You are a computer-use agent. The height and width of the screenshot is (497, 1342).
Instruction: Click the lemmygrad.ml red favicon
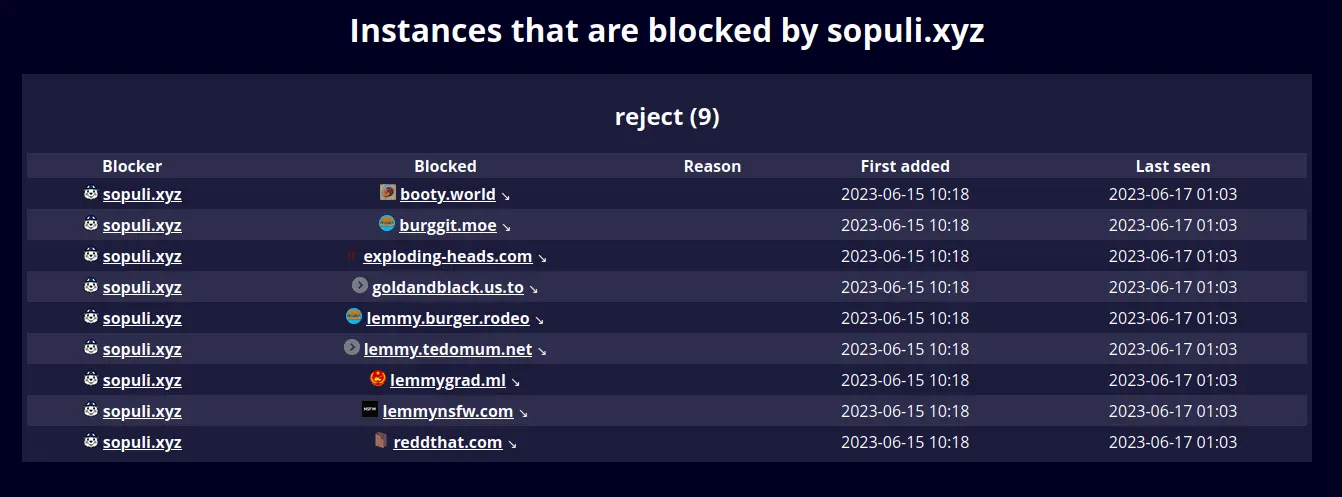coord(378,378)
